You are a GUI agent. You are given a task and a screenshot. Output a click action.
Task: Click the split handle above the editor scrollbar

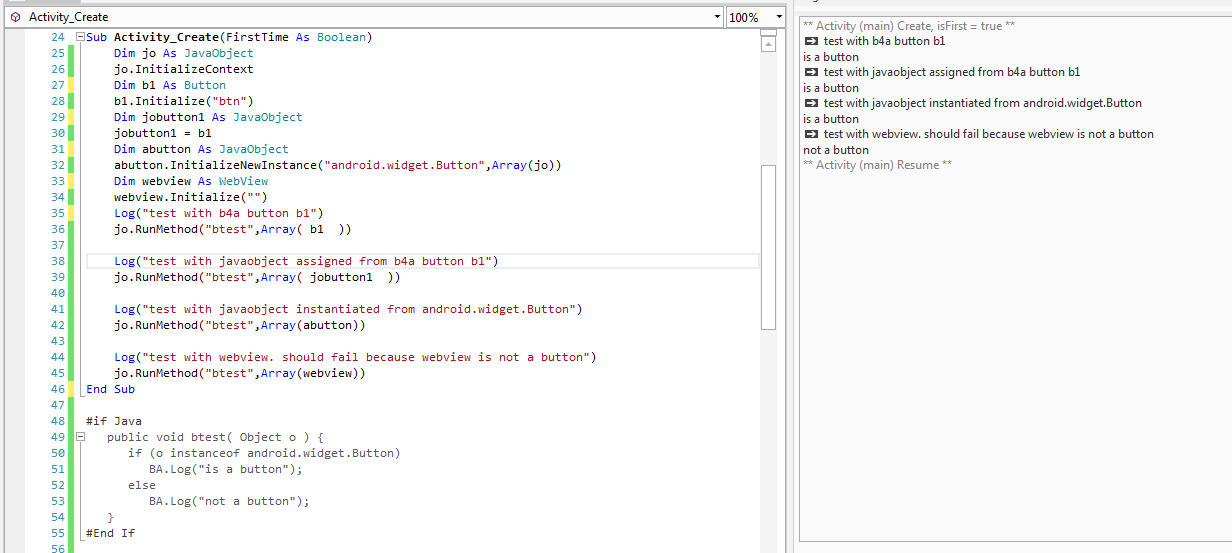[768, 34]
